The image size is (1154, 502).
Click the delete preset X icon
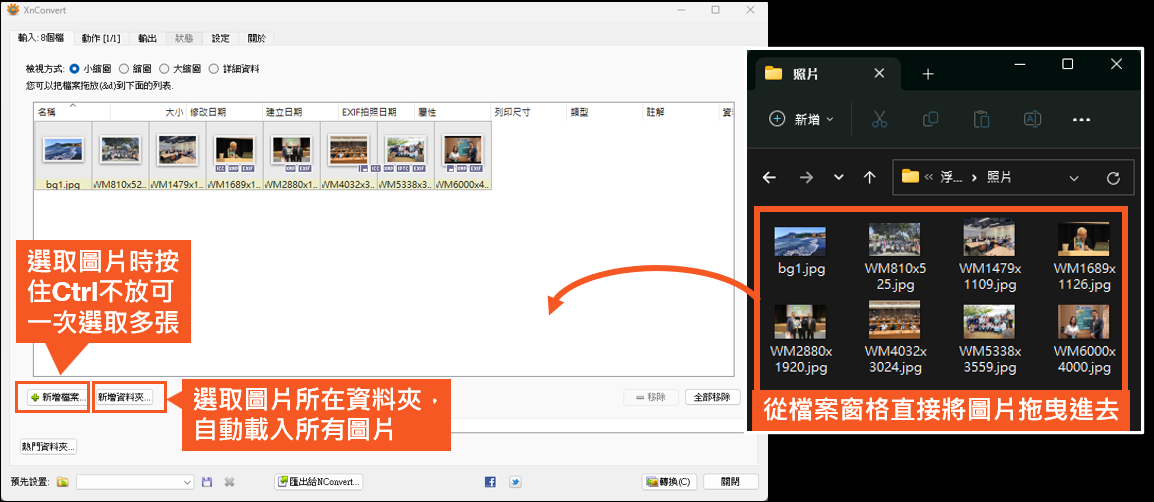point(230,482)
